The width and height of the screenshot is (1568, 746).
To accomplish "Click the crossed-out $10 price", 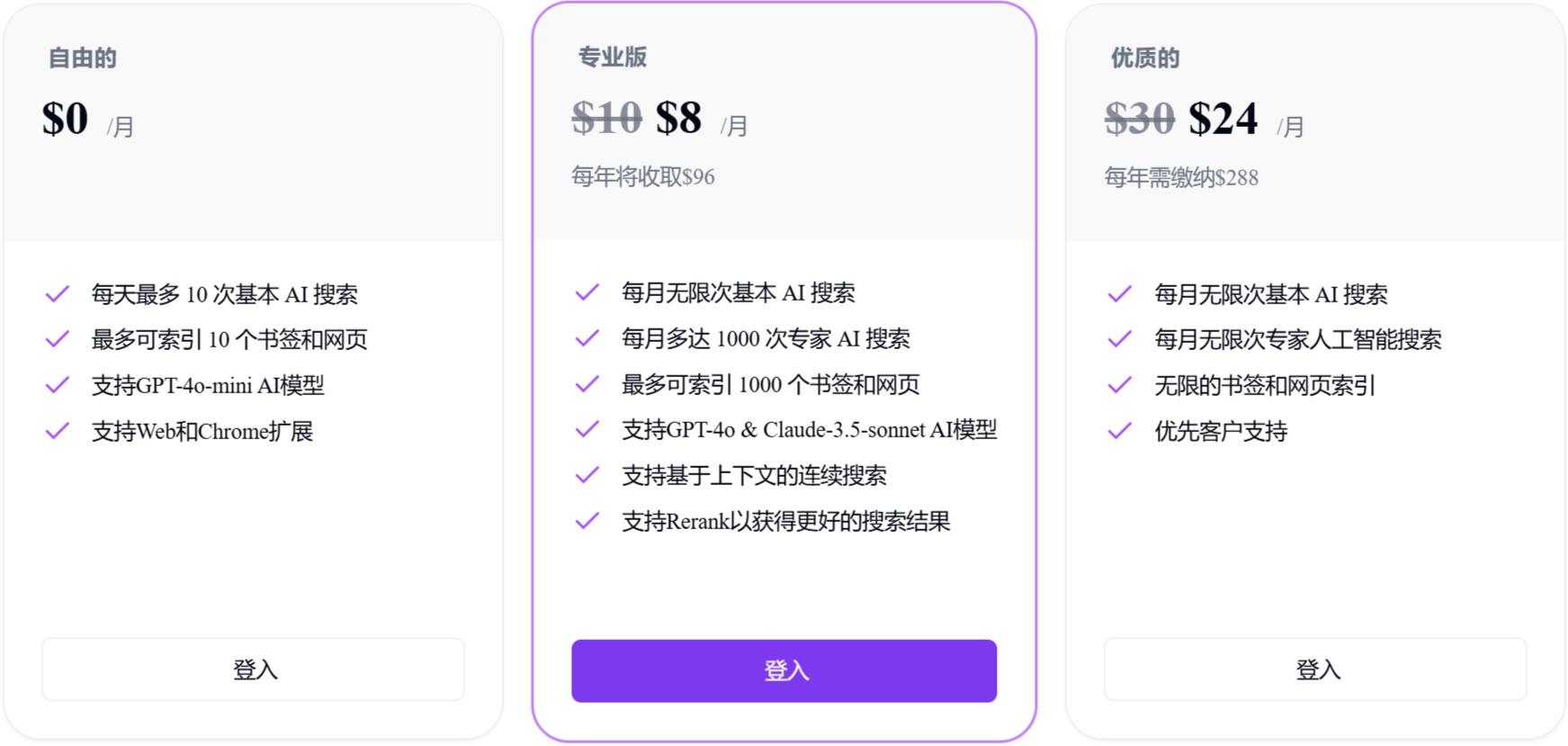I will pyautogui.click(x=606, y=117).
